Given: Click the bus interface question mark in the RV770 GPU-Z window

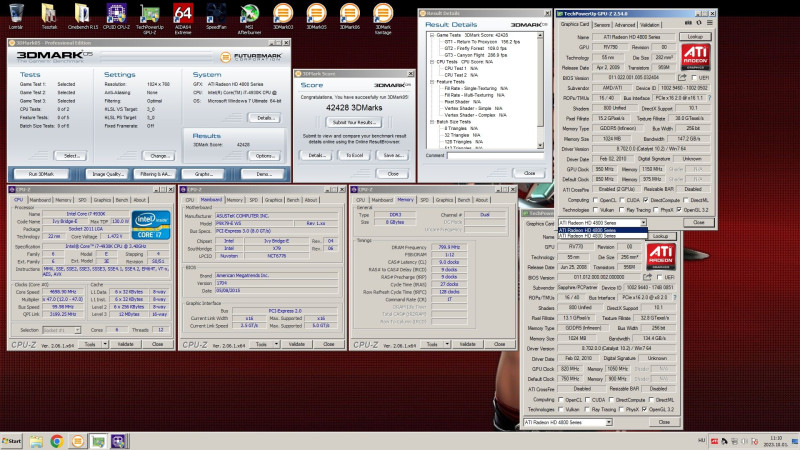Looking at the screenshot, I should [674, 297].
